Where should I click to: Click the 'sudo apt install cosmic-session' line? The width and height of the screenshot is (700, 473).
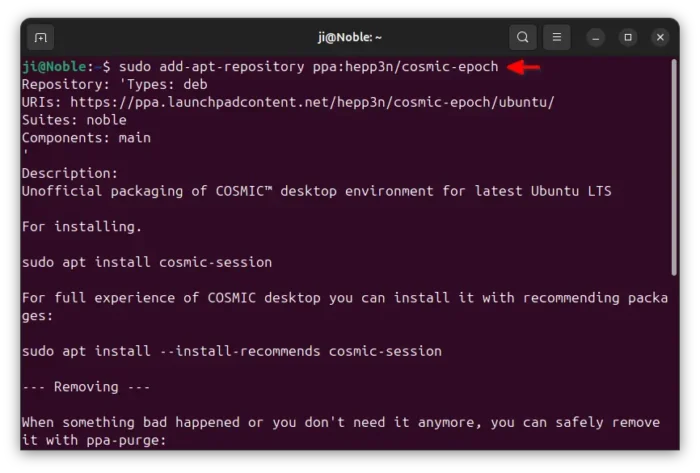pyautogui.click(x=146, y=262)
